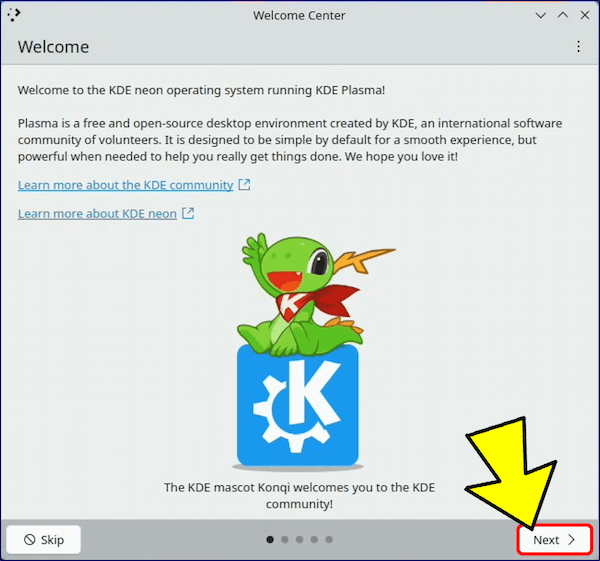Select the third page indicator dot
Screen dimensions: 600x561
300,540
